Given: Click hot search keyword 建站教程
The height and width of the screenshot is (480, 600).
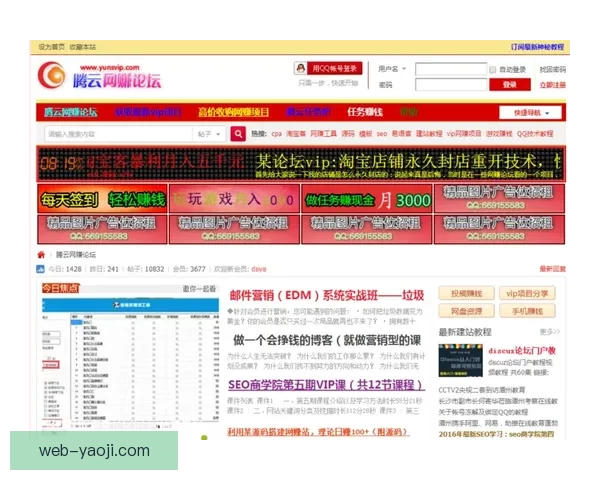Looking at the screenshot, I should point(429,134).
